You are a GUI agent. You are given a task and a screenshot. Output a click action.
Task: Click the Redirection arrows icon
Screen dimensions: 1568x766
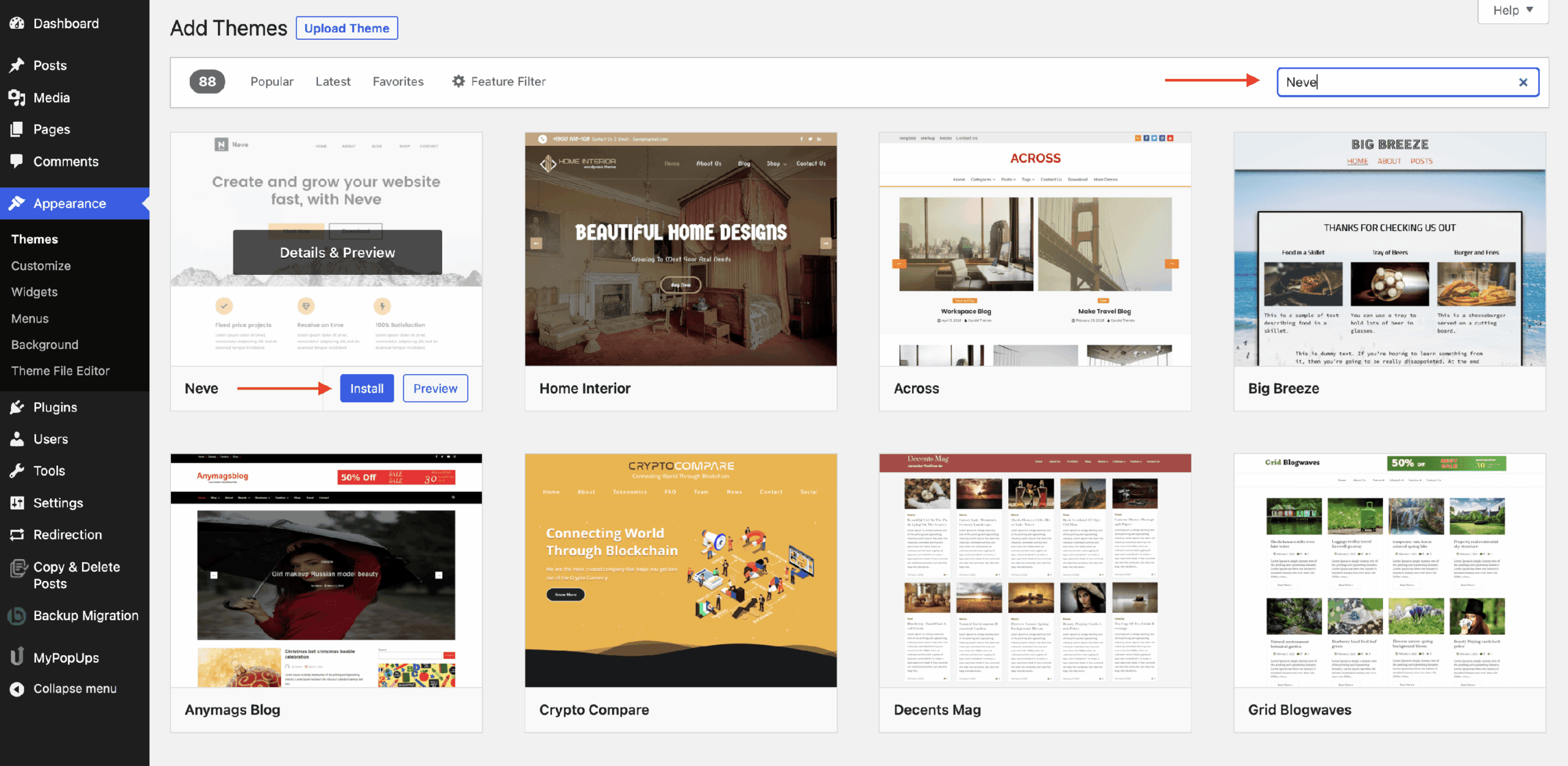click(17, 535)
